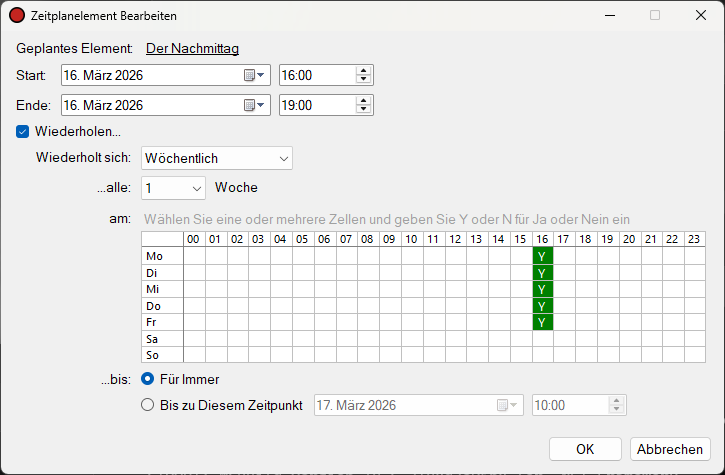Select Bis zu Diesem Zeitpunkt radio button
Screen dimensions: 725x475
click(x=147, y=405)
